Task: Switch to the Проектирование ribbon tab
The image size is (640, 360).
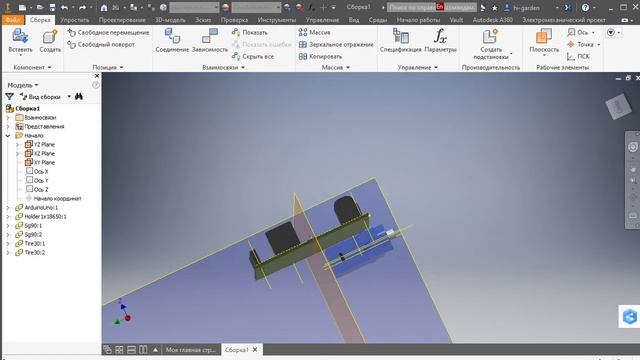Action: (122, 20)
